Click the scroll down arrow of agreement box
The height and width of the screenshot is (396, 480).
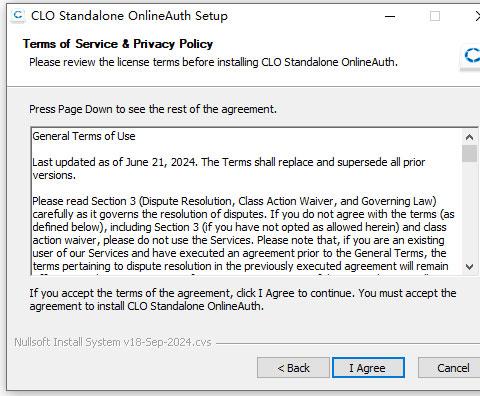(x=469, y=267)
